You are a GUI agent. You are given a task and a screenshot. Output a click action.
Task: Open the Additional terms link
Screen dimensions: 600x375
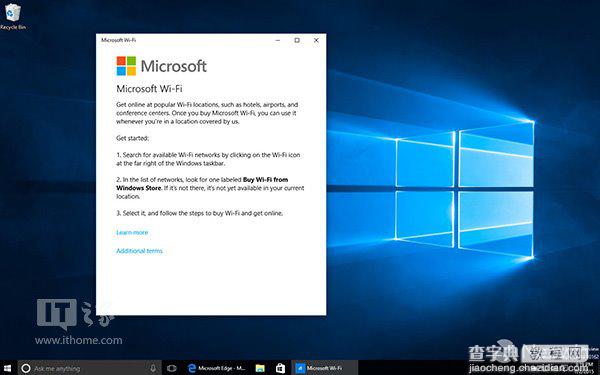(139, 251)
